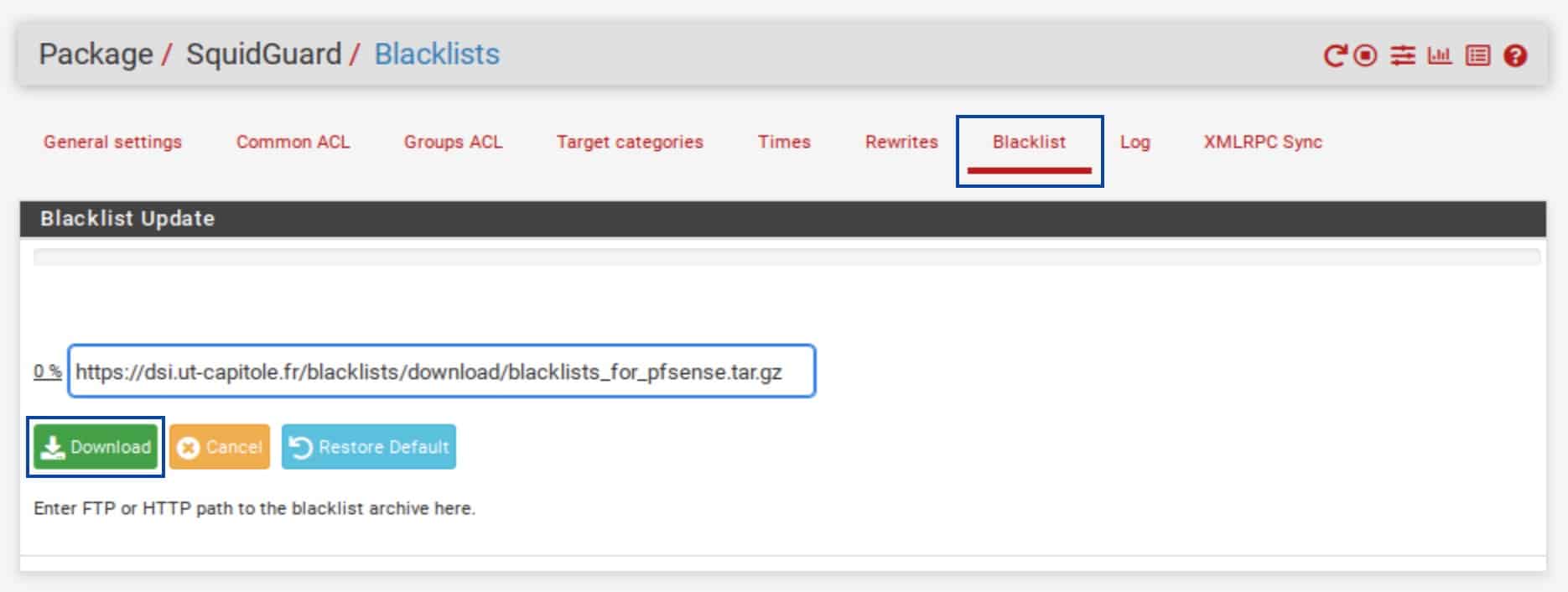Open the General settings tab

coord(112,142)
